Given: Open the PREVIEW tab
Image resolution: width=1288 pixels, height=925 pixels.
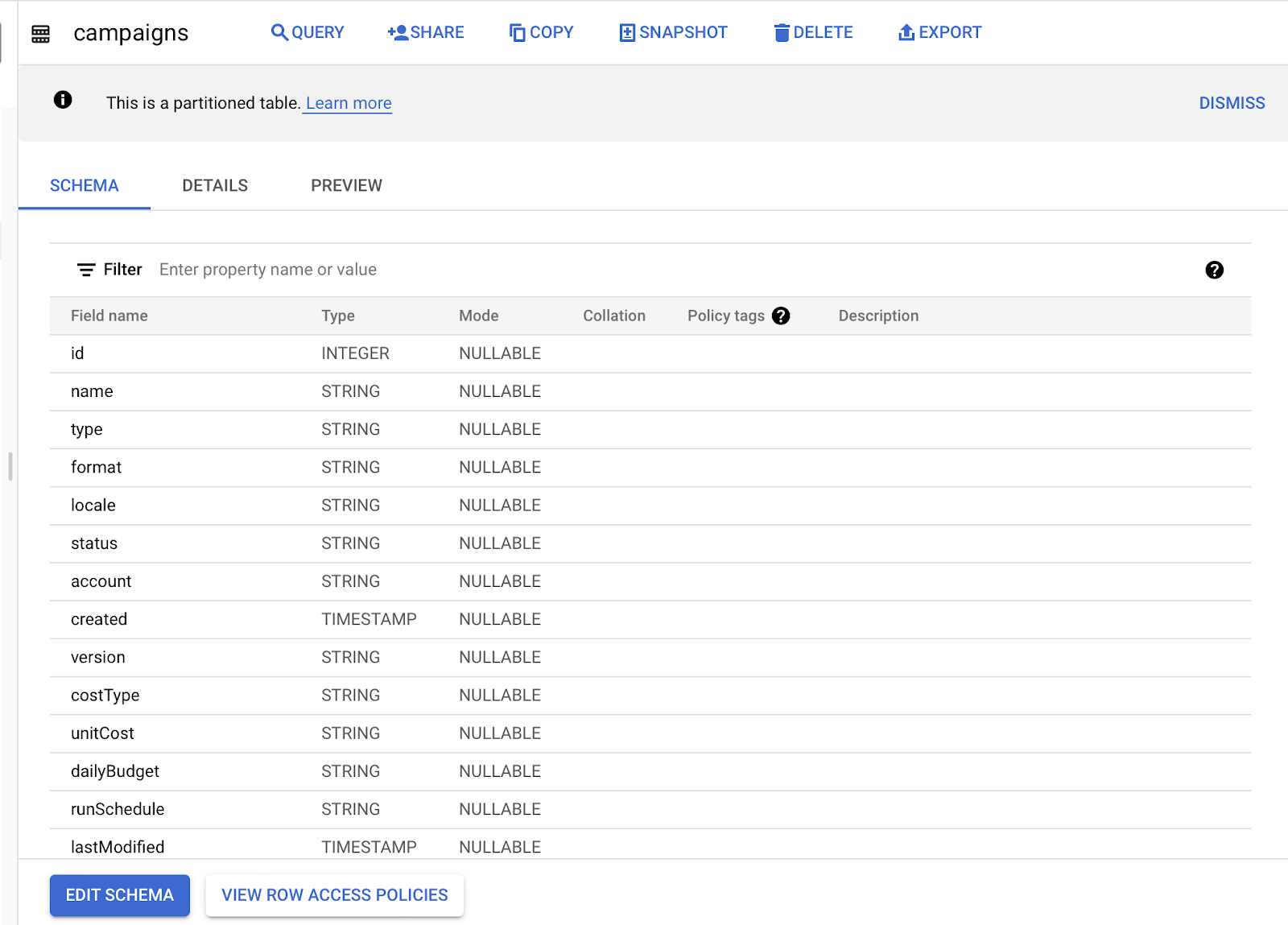Looking at the screenshot, I should 345,185.
